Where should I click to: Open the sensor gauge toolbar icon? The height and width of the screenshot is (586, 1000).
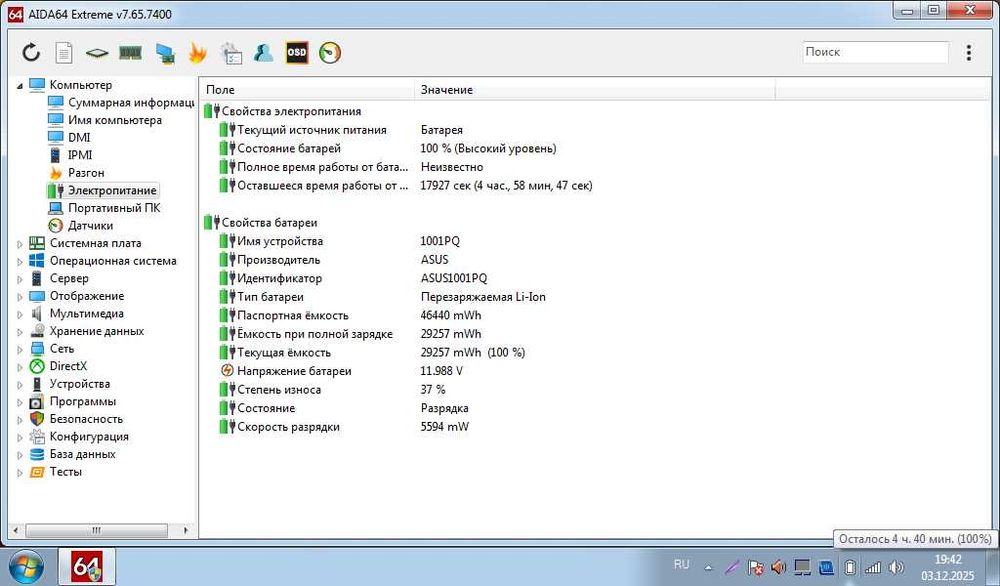330,52
